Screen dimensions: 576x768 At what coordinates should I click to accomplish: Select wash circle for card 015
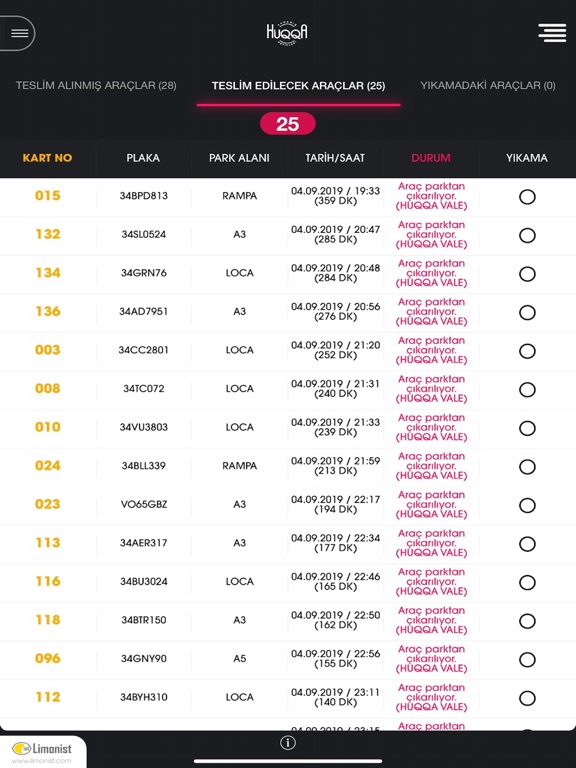tap(527, 197)
